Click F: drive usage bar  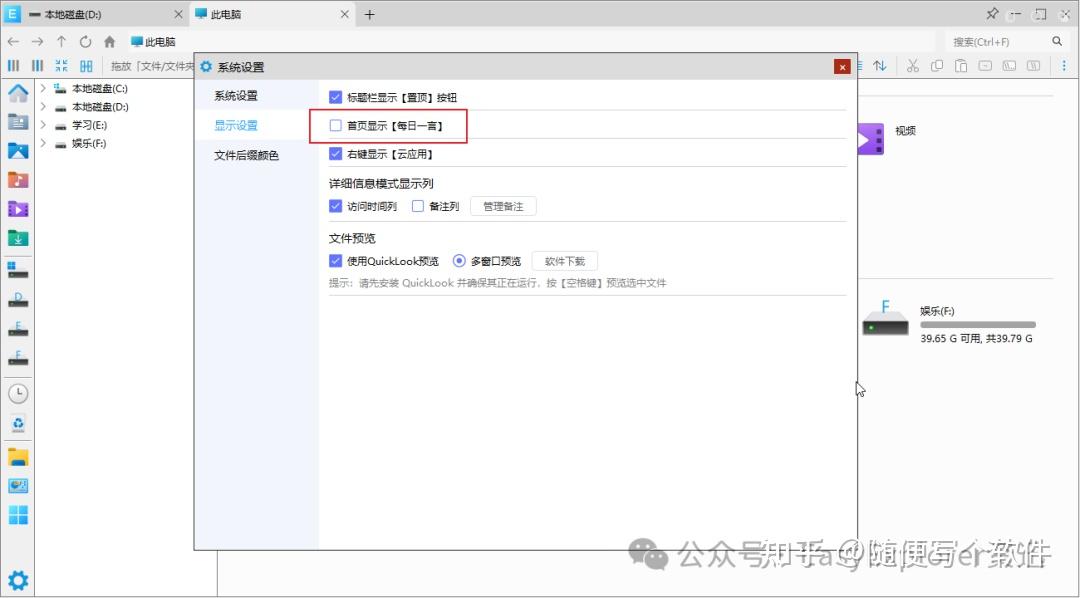[x=977, y=324]
